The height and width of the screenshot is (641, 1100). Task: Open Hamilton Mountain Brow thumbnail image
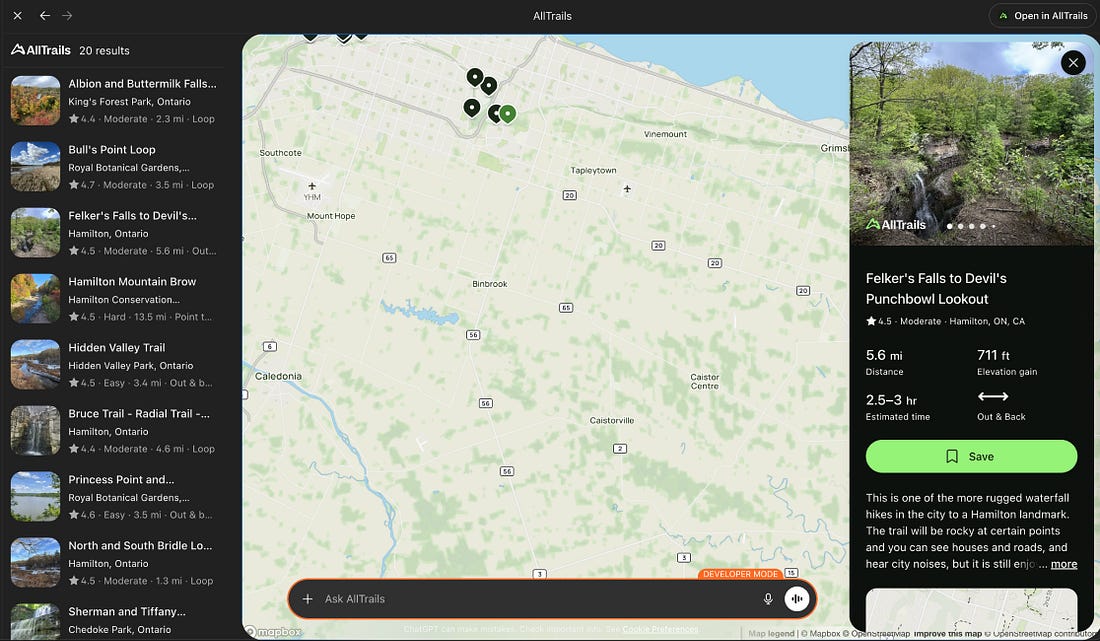click(x=35, y=298)
